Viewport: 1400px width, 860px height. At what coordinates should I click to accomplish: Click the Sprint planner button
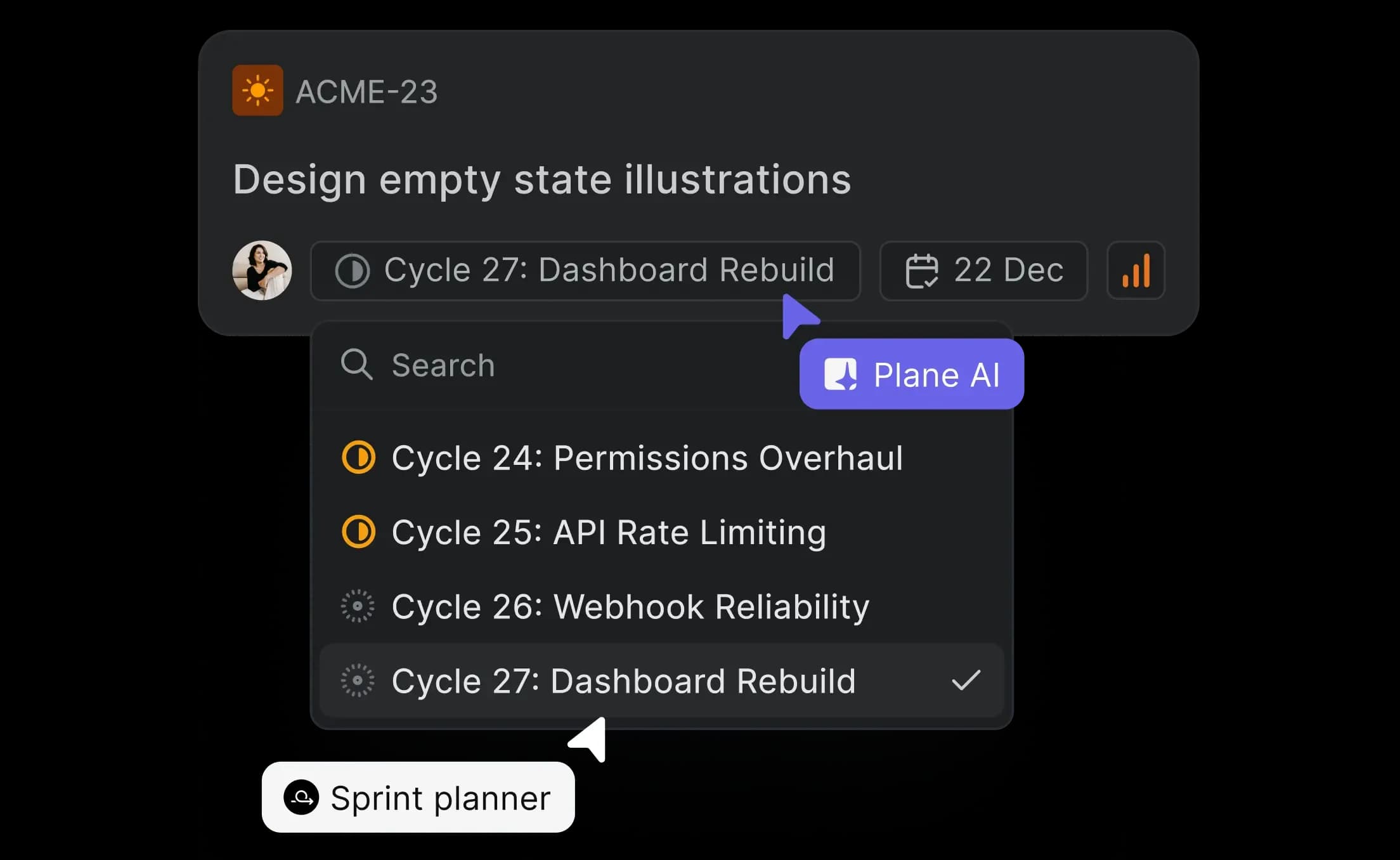pyautogui.click(x=418, y=798)
